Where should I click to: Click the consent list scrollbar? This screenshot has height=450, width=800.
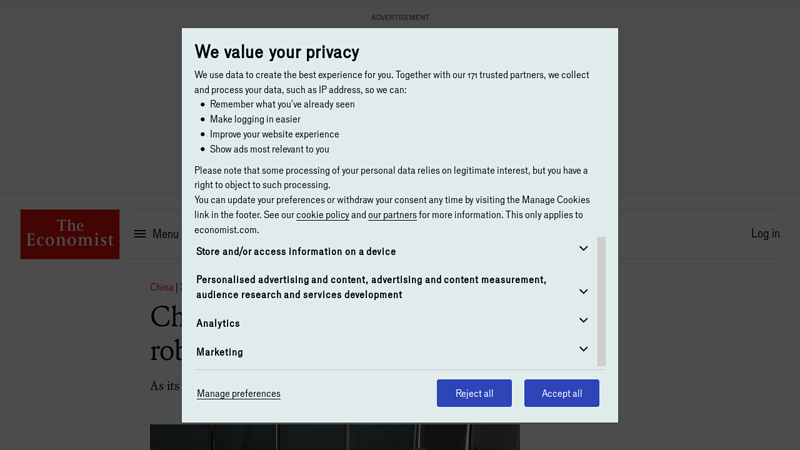(602, 301)
